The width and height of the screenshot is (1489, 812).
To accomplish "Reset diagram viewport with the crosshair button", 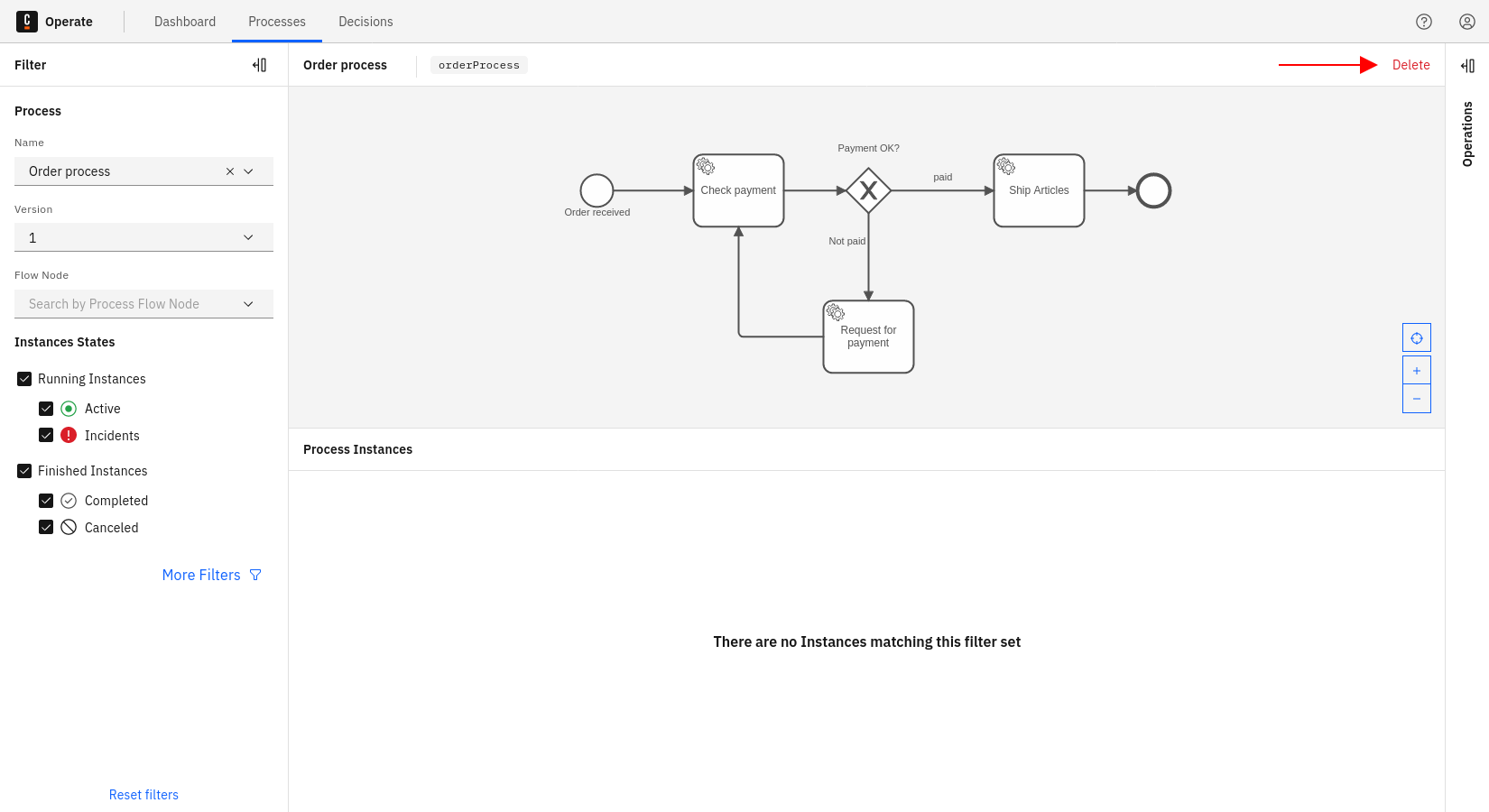I will point(1417,338).
